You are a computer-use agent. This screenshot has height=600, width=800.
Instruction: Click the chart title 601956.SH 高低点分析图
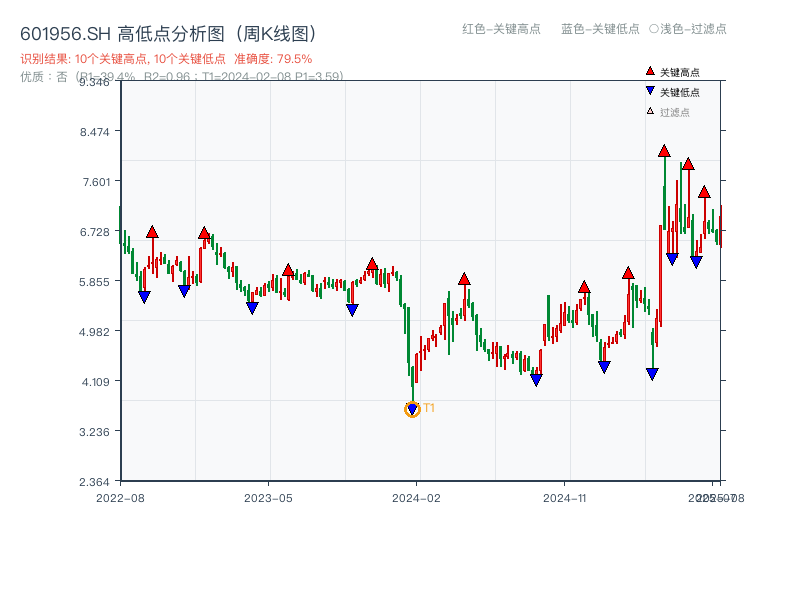[168, 34]
